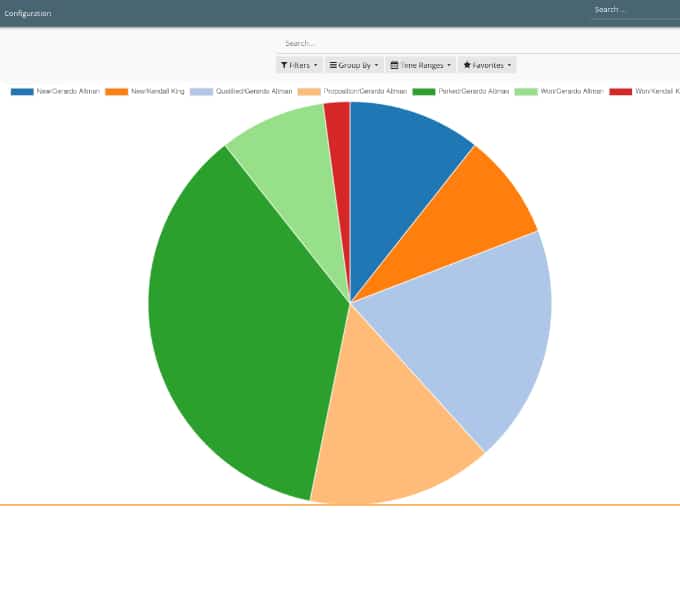The width and height of the screenshot is (680, 600).
Task: Click the New/Kendall King legend label
Action: click(158, 91)
